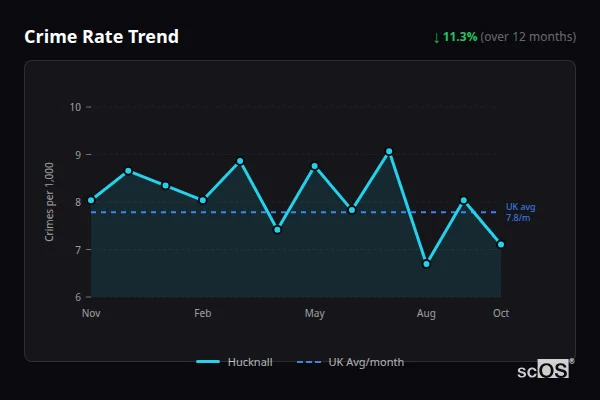Click the 'Feb' x-axis label
The width and height of the screenshot is (600, 400).
[x=203, y=313]
